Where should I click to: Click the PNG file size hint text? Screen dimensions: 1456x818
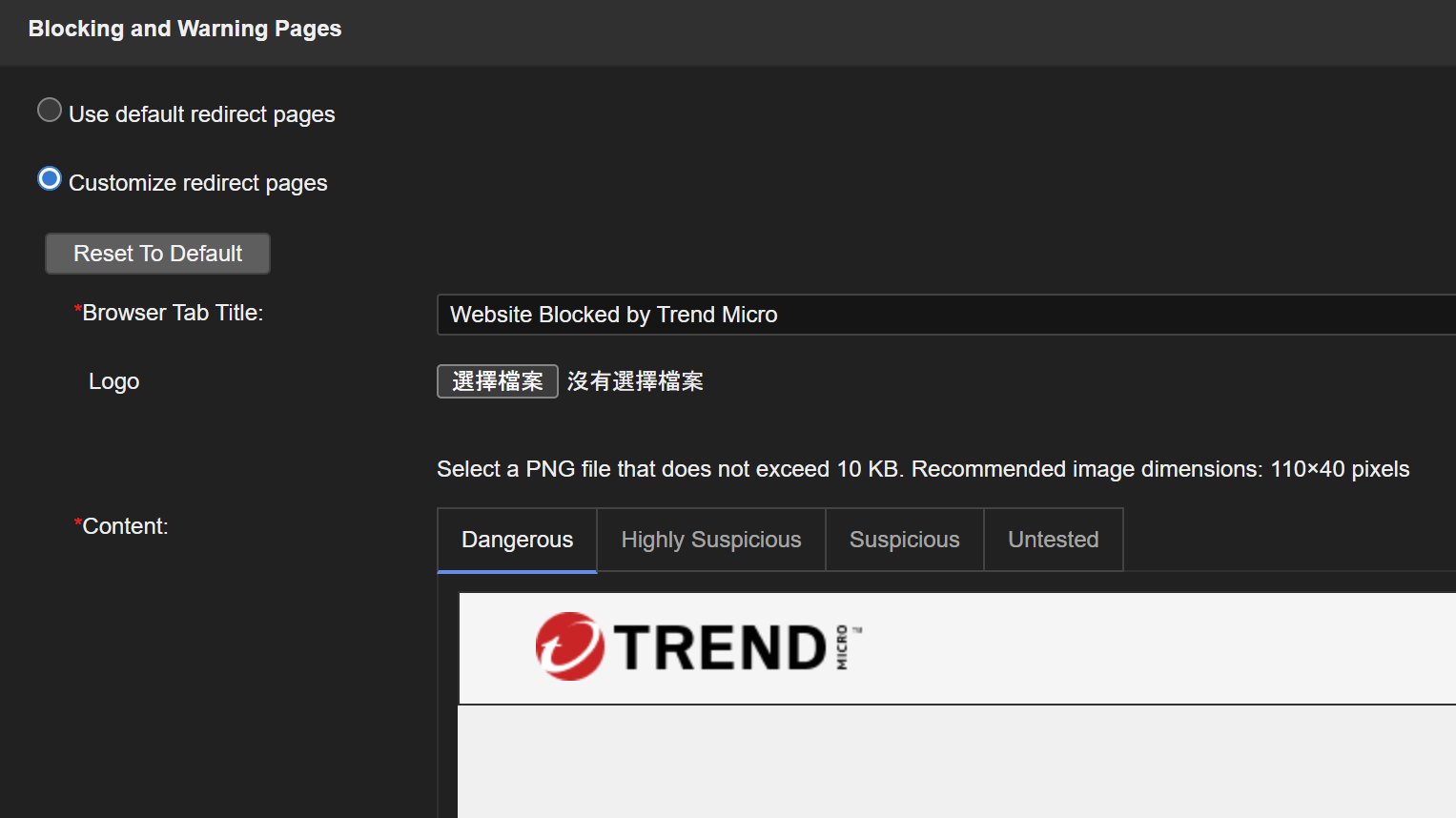pyautogui.click(x=922, y=469)
